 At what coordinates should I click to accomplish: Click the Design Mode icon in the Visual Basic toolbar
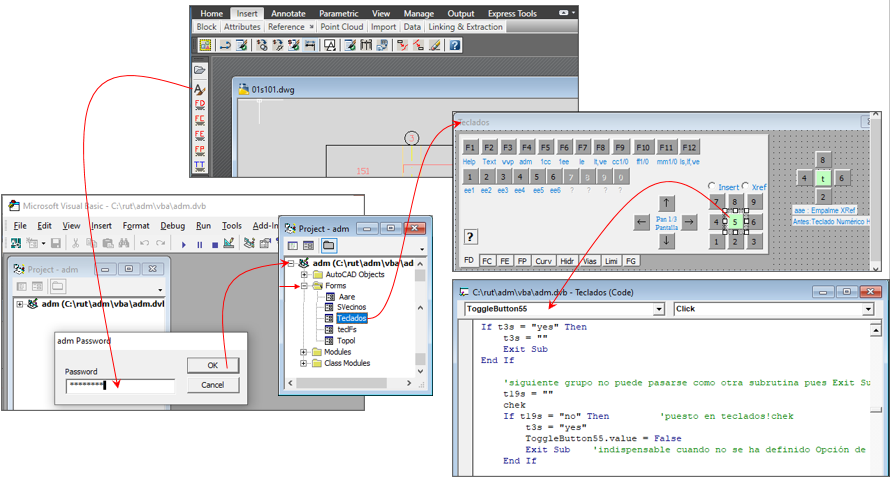coord(229,244)
